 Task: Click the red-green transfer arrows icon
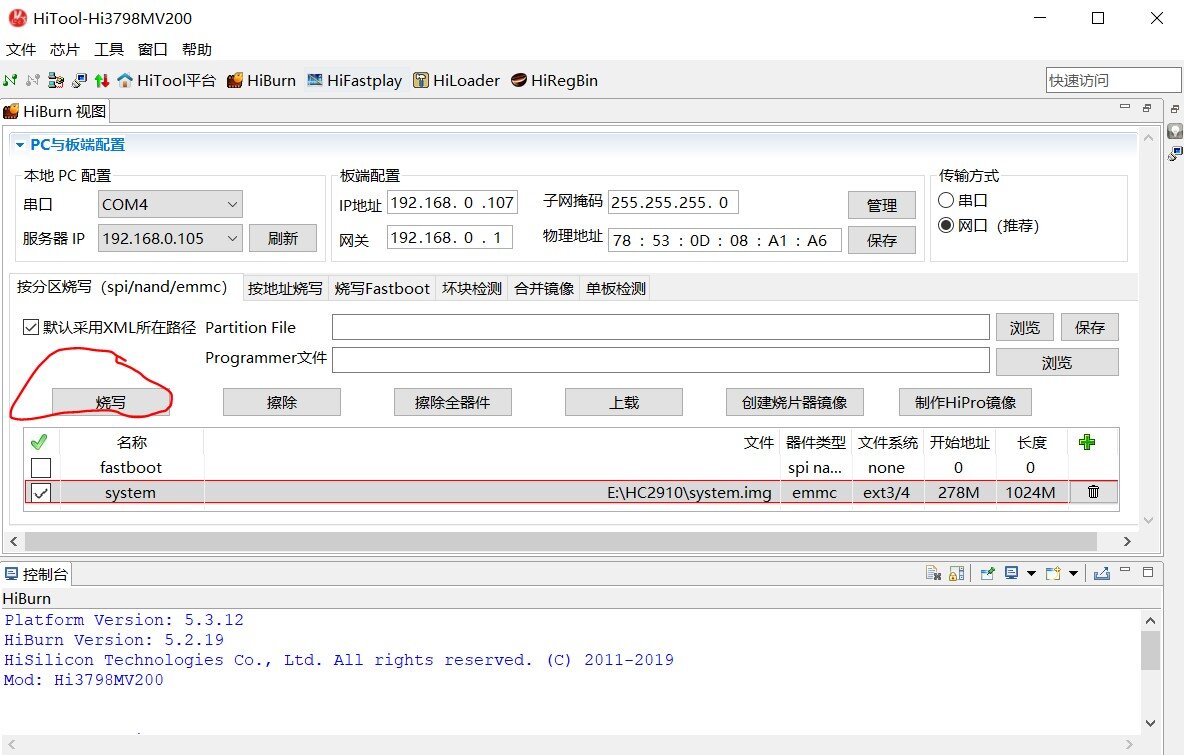[x=102, y=80]
